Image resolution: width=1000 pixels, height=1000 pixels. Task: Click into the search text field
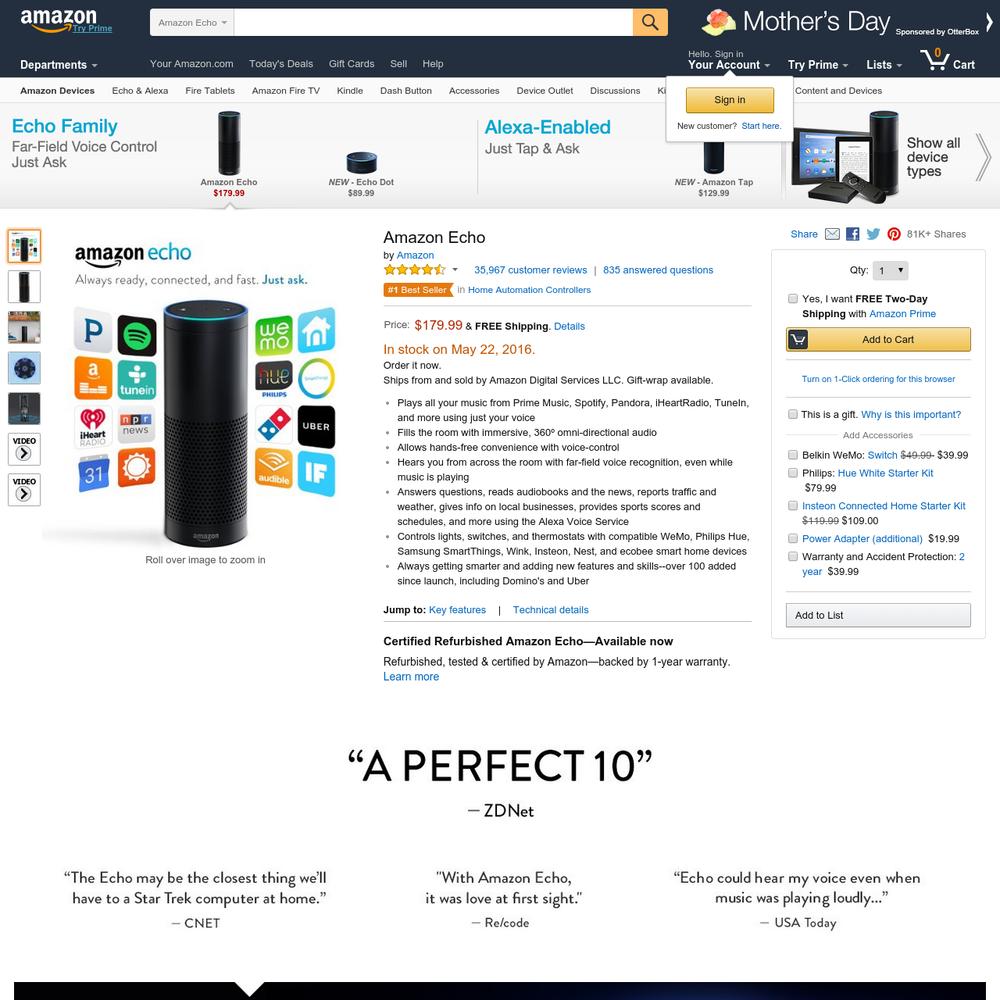[x=434, y=22]
